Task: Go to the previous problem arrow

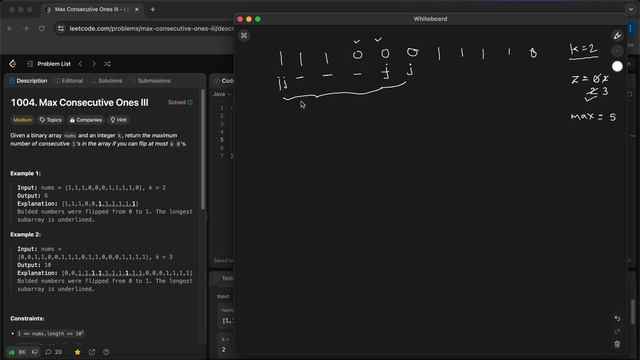Action: [80, 64]
